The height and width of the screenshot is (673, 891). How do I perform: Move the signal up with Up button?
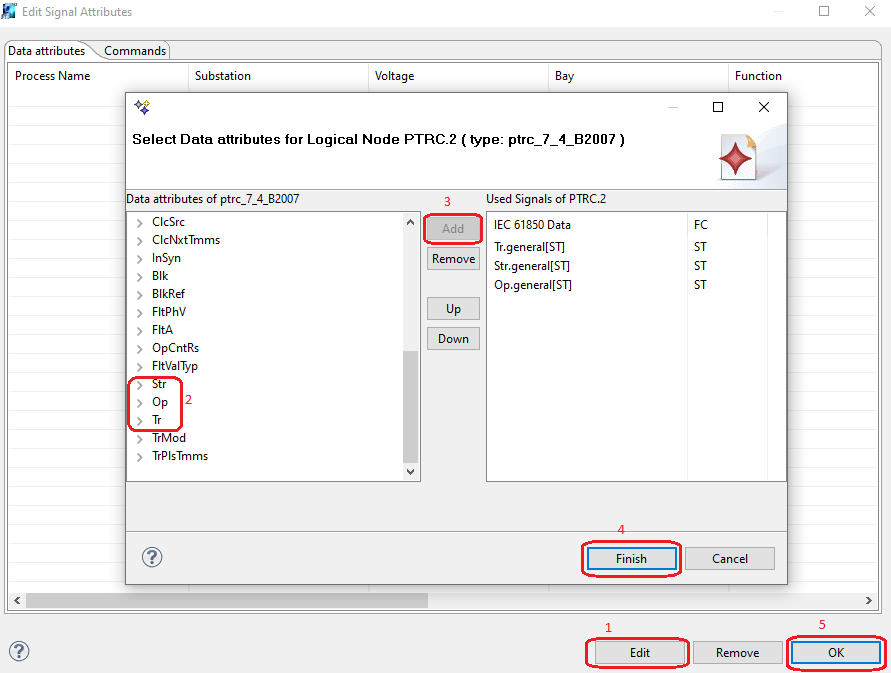453,309
